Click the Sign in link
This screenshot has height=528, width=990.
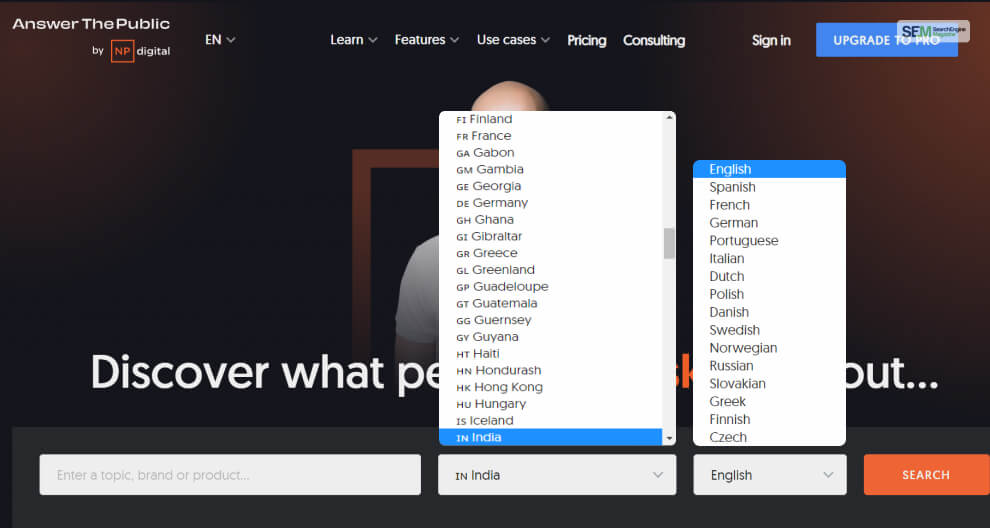point(771,40)
